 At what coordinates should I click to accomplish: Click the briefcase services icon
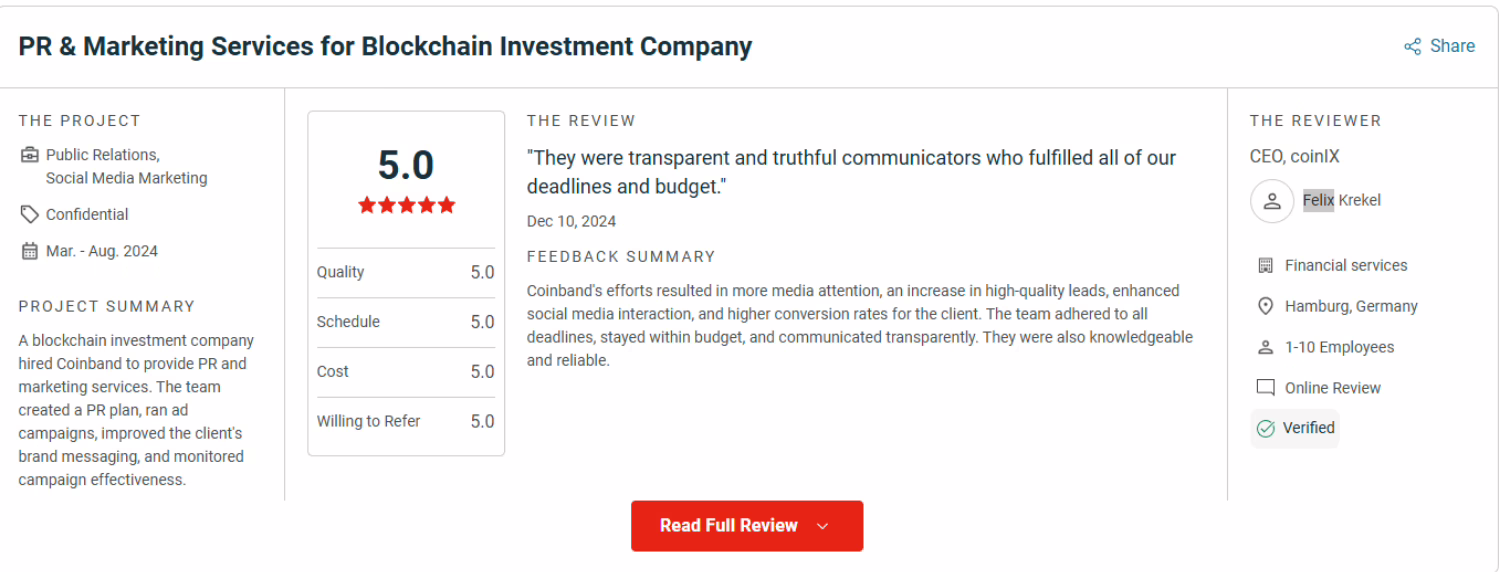[29, 155]
